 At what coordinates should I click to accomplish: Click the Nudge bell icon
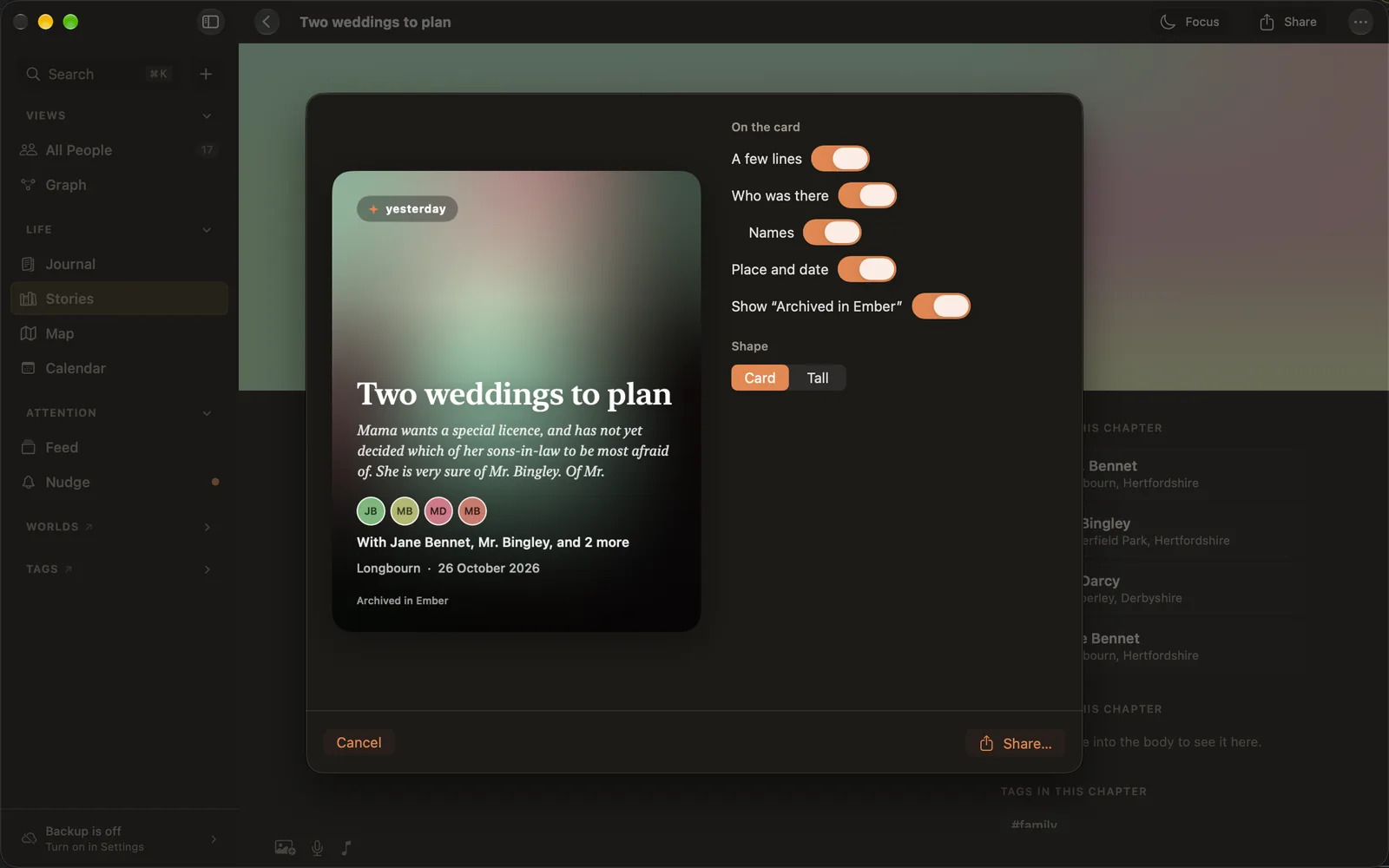coord(29,482)
